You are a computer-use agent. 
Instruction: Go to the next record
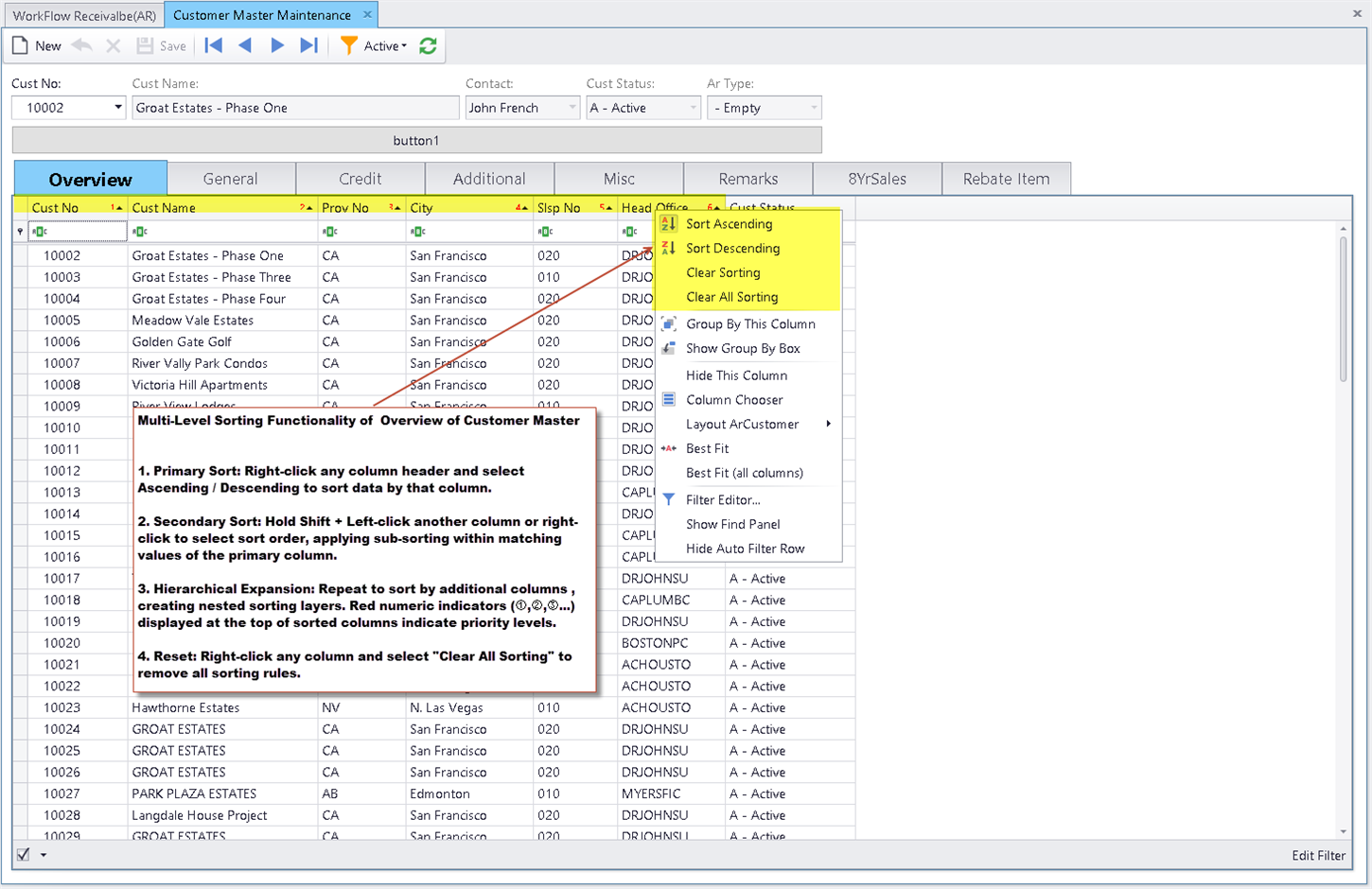277,45
